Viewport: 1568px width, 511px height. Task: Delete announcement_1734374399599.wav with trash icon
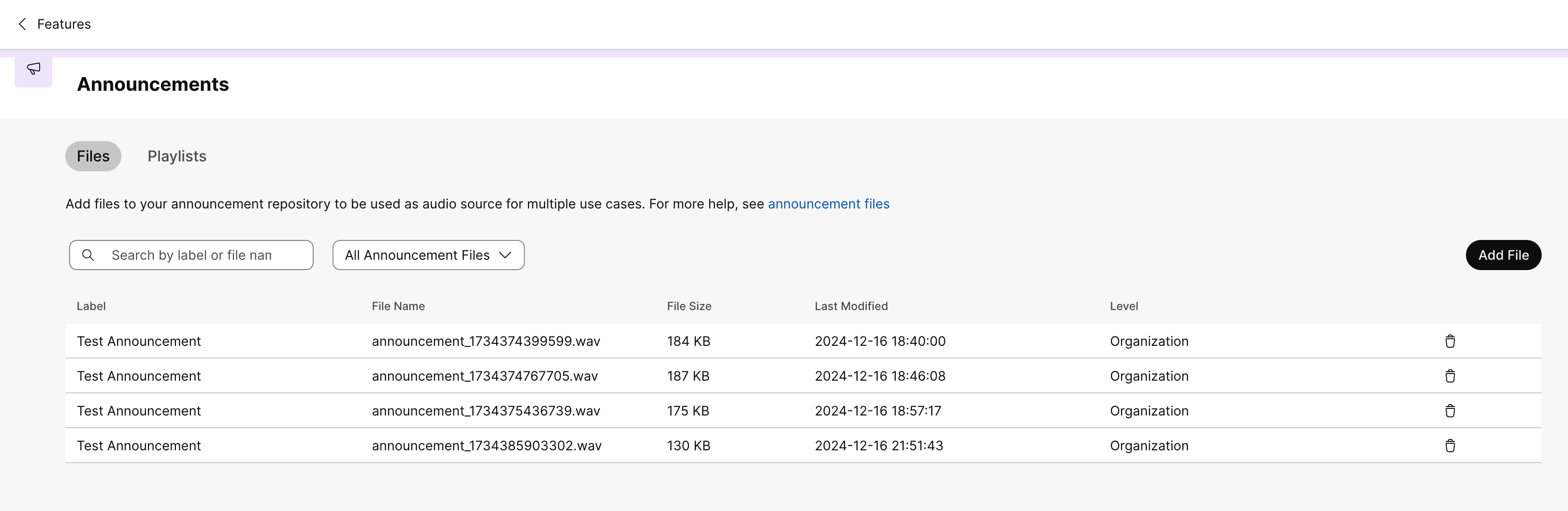(1450, 341)
